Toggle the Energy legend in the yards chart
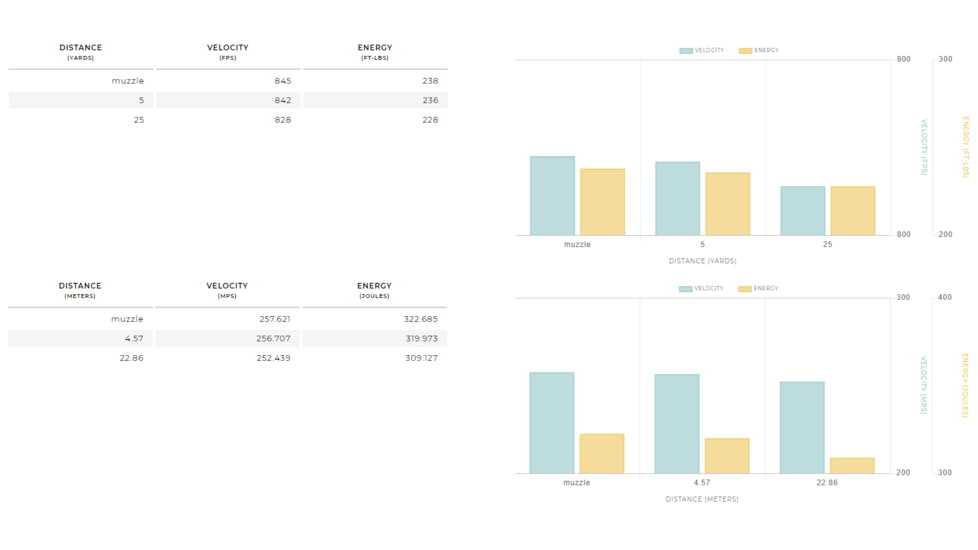 click(759, 50)
